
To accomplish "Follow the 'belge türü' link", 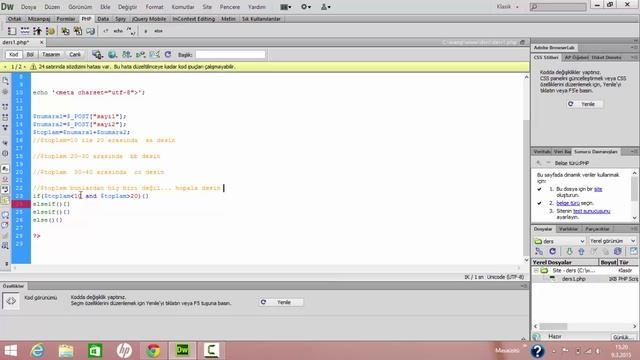I will pos(568,203).
